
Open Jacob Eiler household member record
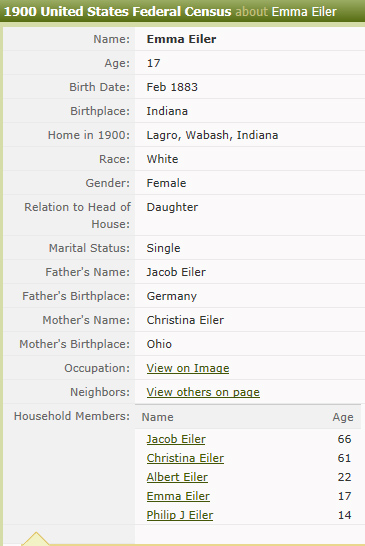pos(176,439)
